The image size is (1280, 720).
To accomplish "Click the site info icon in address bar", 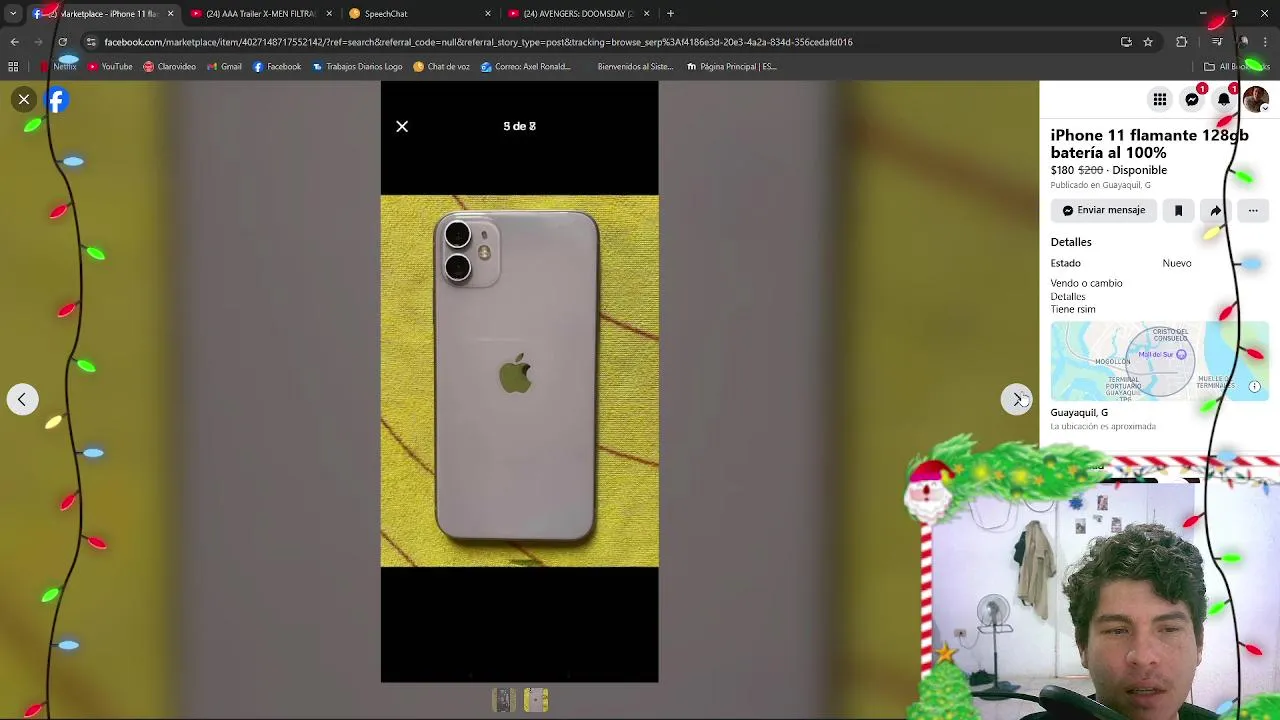I will (x=91, y=42).
